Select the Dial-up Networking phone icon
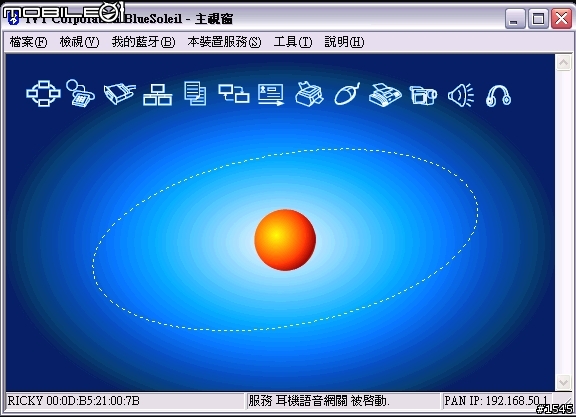 pos(80,94)
